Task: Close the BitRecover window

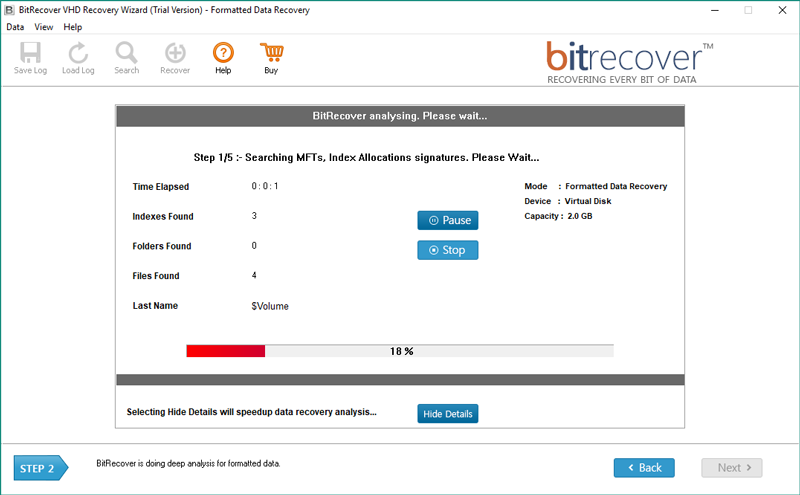Action: coord(782,10)
